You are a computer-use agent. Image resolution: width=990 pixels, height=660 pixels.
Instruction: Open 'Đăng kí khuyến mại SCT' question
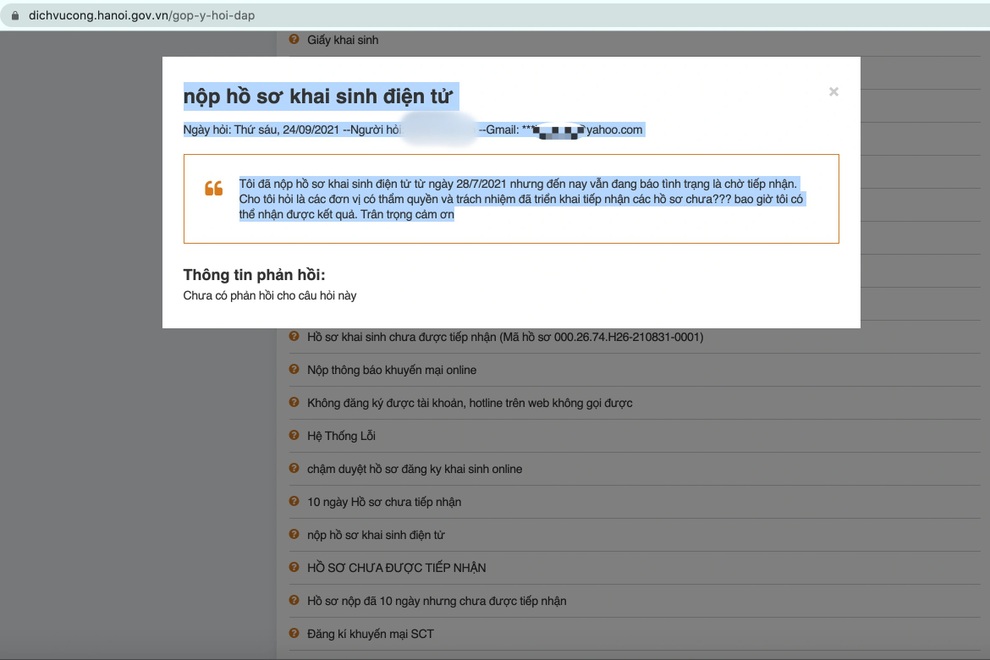pos(370,634)
